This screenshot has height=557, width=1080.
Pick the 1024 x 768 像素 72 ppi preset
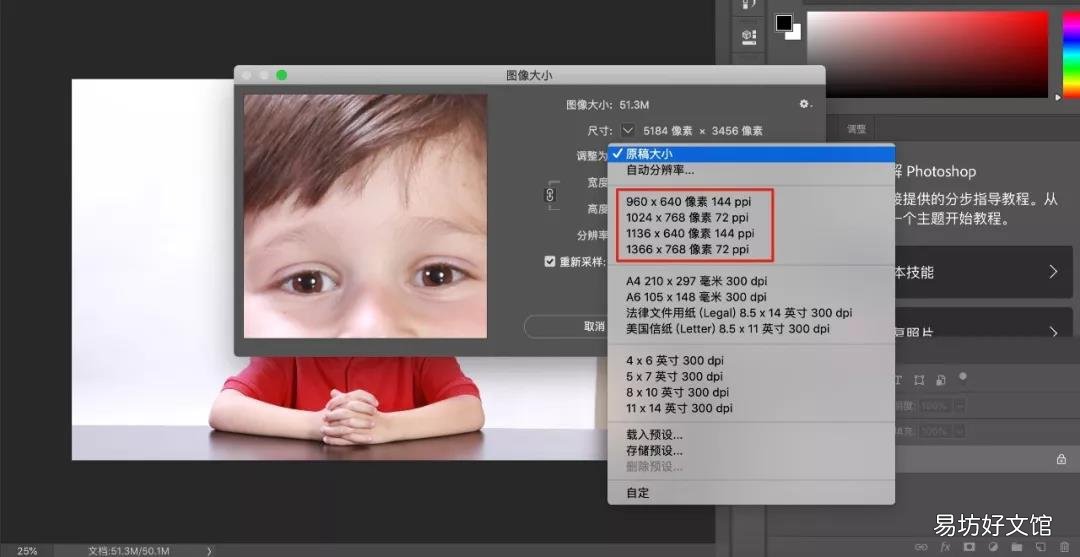click(x=687, y=218)
